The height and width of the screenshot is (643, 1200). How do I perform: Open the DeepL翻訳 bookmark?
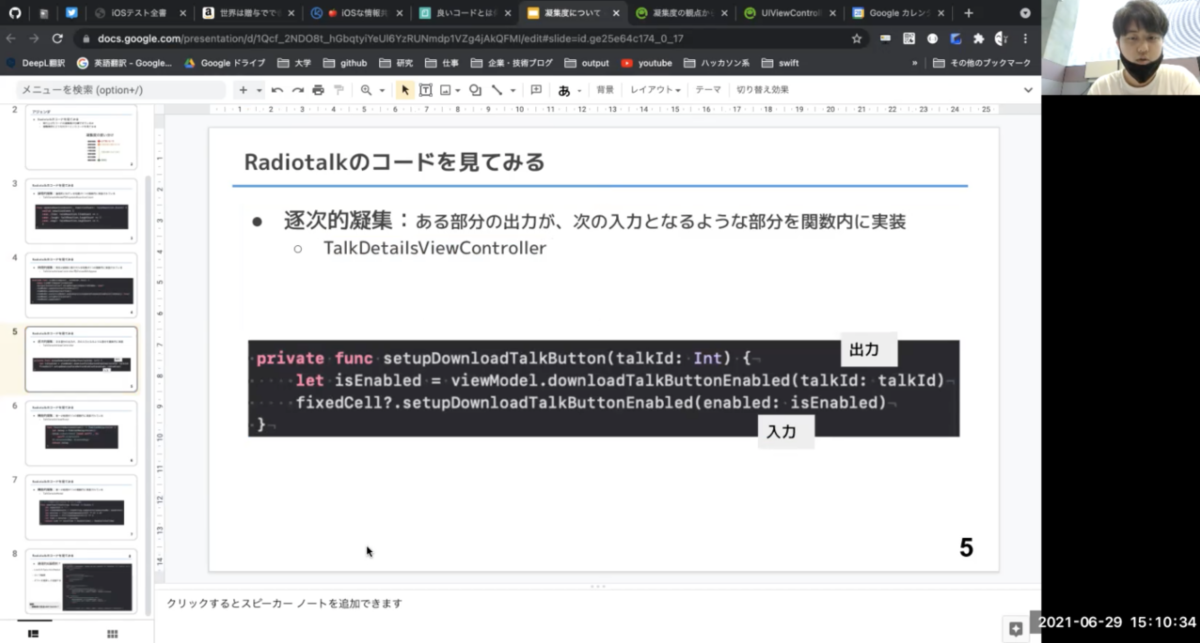point(37,62)
